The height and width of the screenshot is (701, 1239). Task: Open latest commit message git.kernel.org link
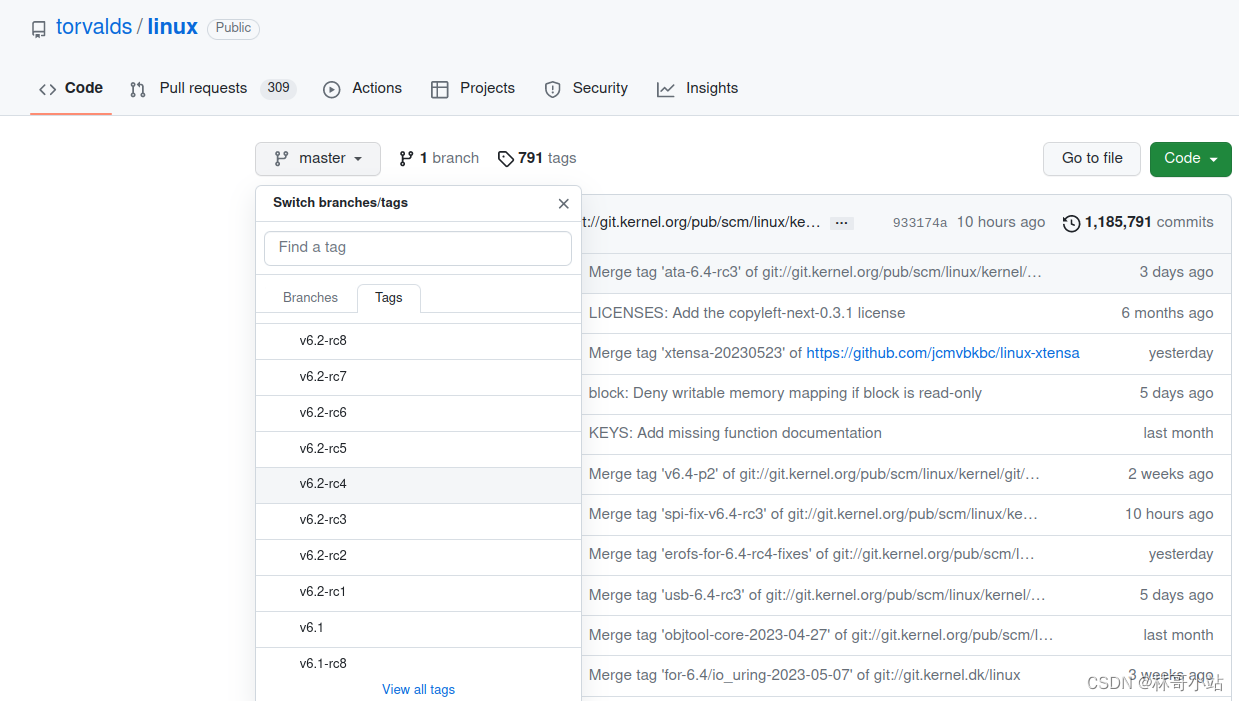tap(701, 222)
